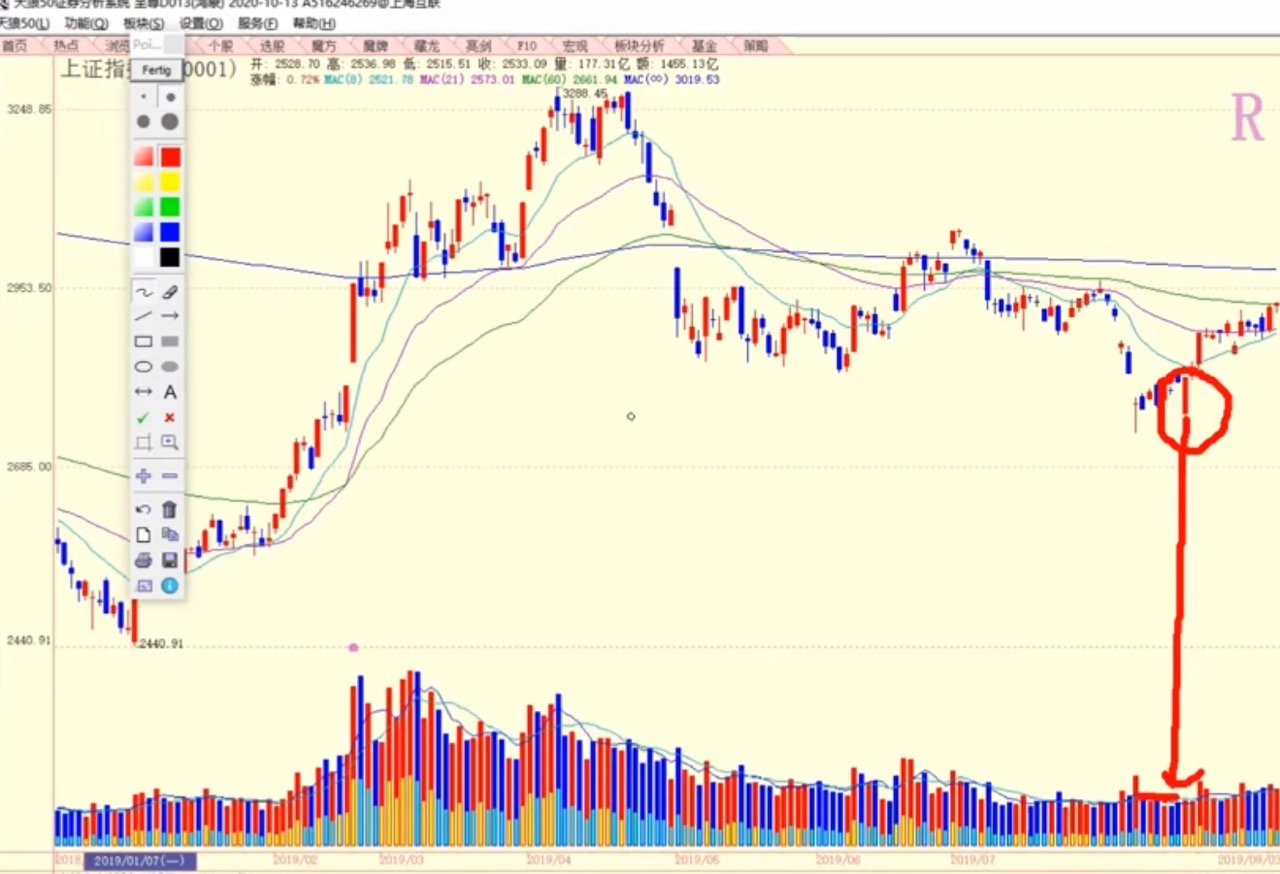Pick the solid green color swatch
The height and width of the screenshot is (874, 1280).
pos(170,207)
